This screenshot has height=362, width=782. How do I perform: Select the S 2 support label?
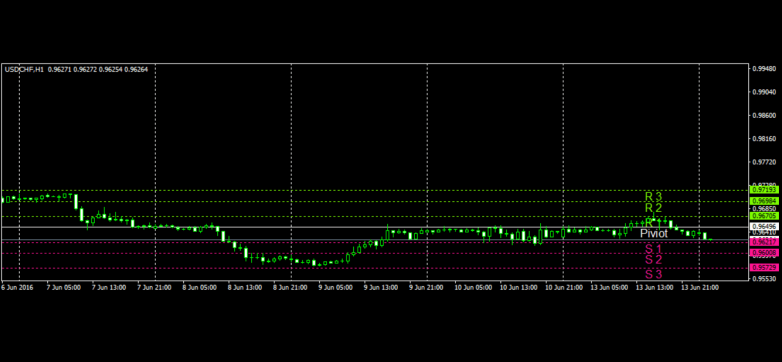coord(653,260)
